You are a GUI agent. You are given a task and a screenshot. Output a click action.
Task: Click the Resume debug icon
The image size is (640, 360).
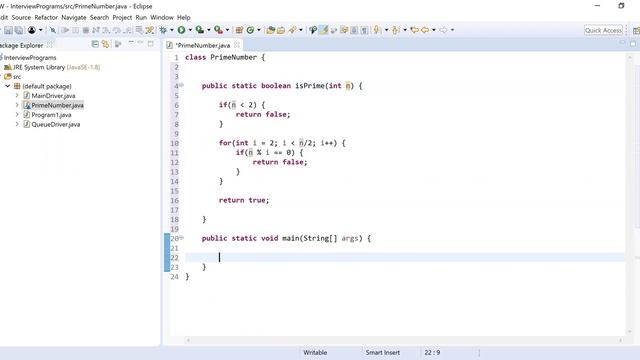point(65,30)
